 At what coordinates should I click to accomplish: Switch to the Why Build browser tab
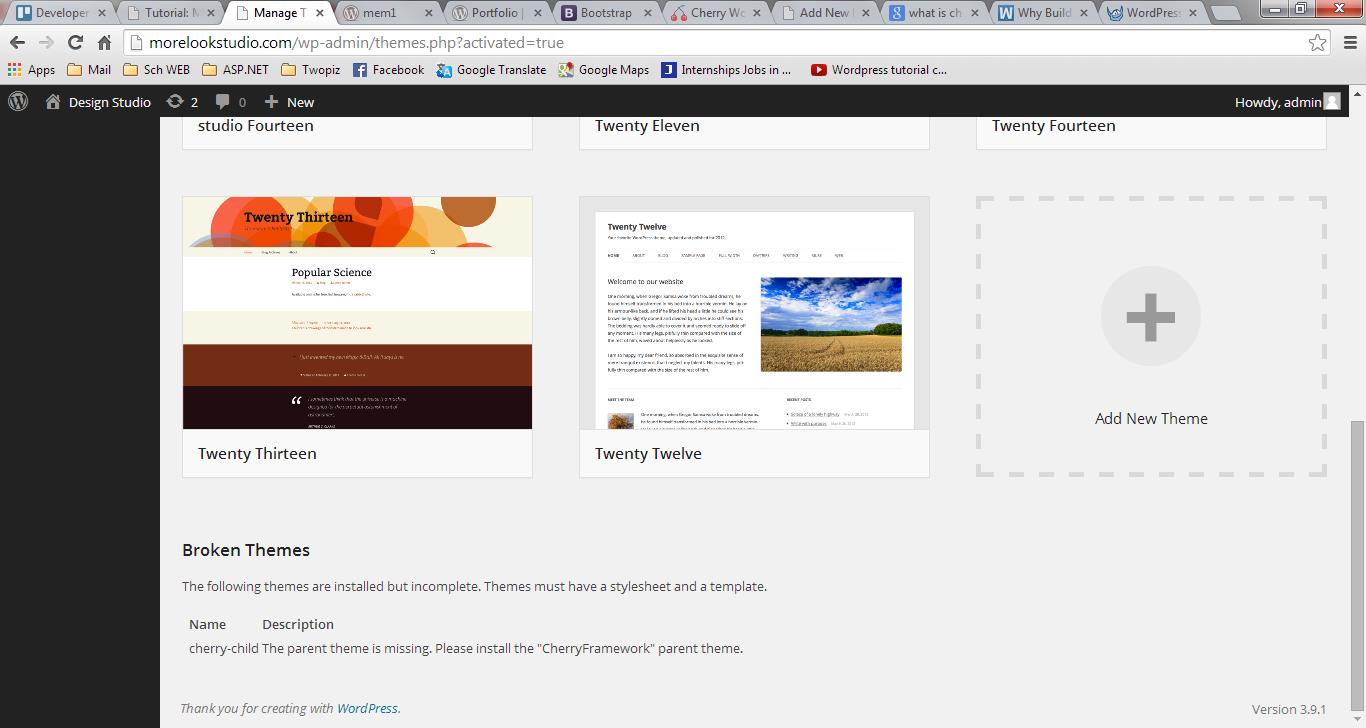(1045, 13)
